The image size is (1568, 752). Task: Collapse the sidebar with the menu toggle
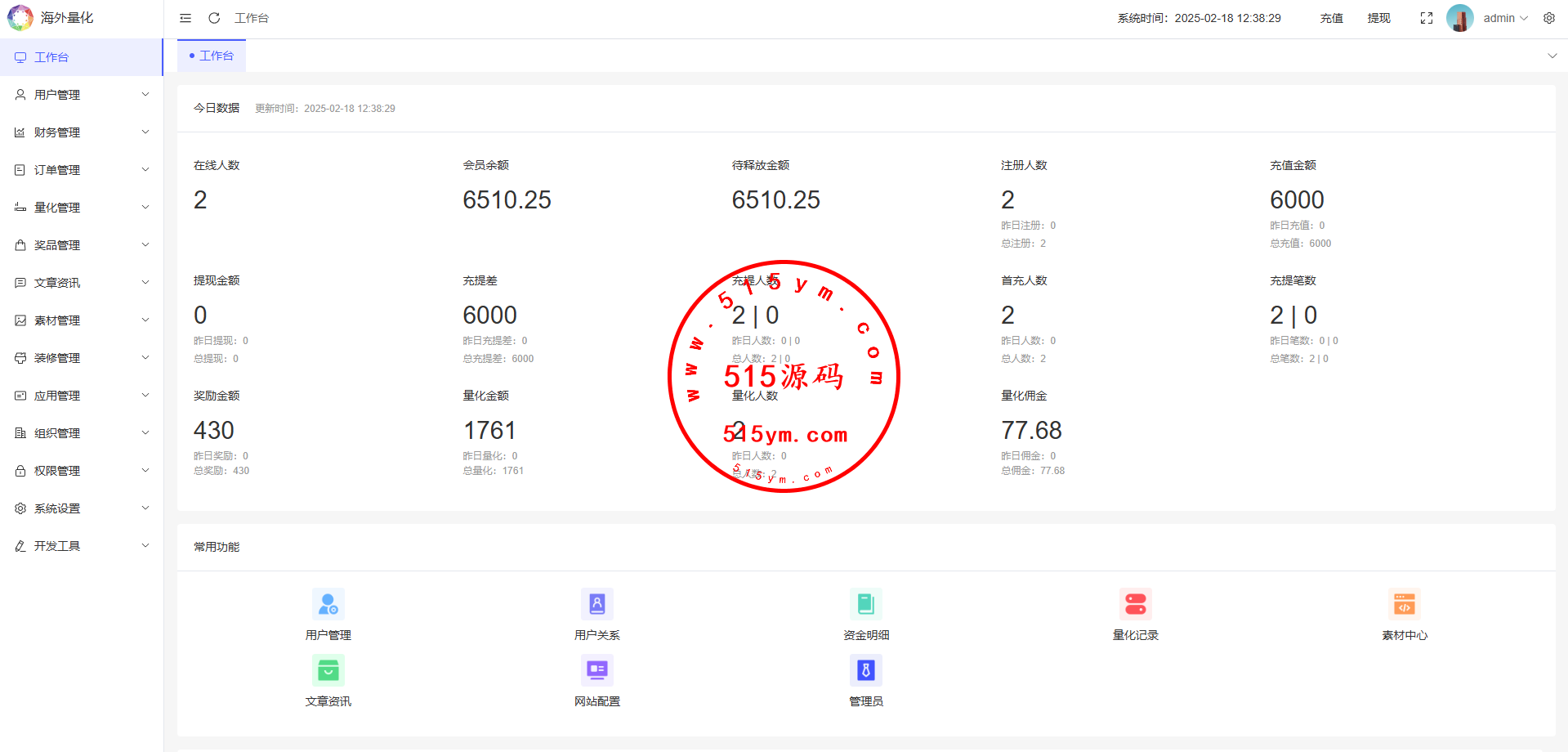tap(185, 18)
